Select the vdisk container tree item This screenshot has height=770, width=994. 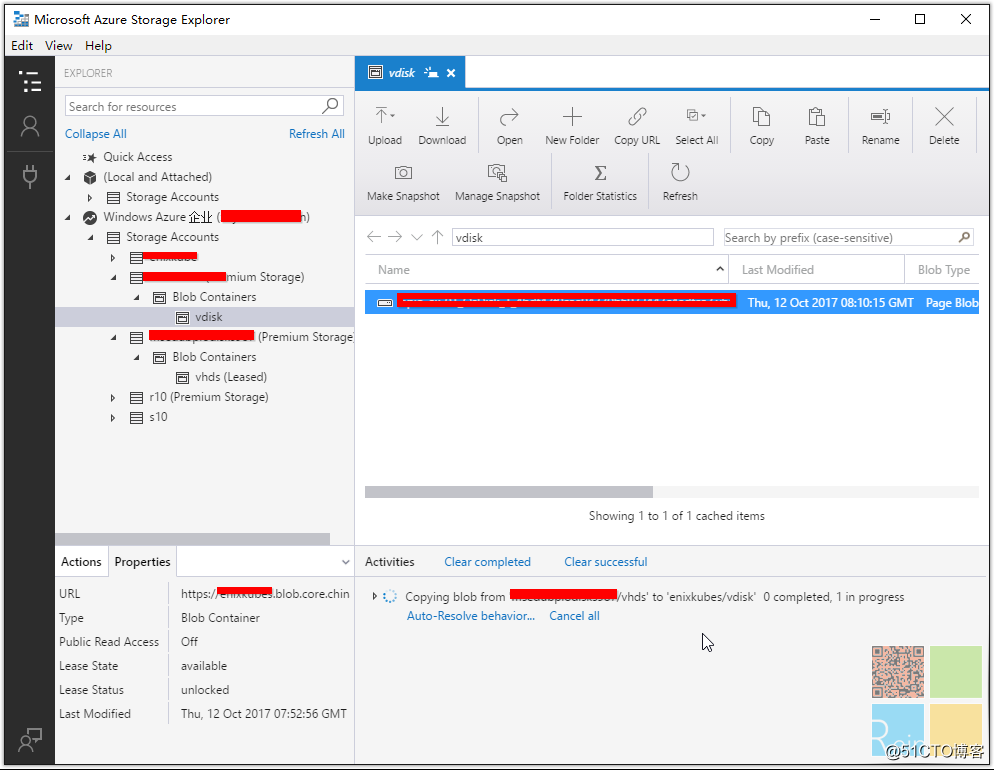(204, 317)
